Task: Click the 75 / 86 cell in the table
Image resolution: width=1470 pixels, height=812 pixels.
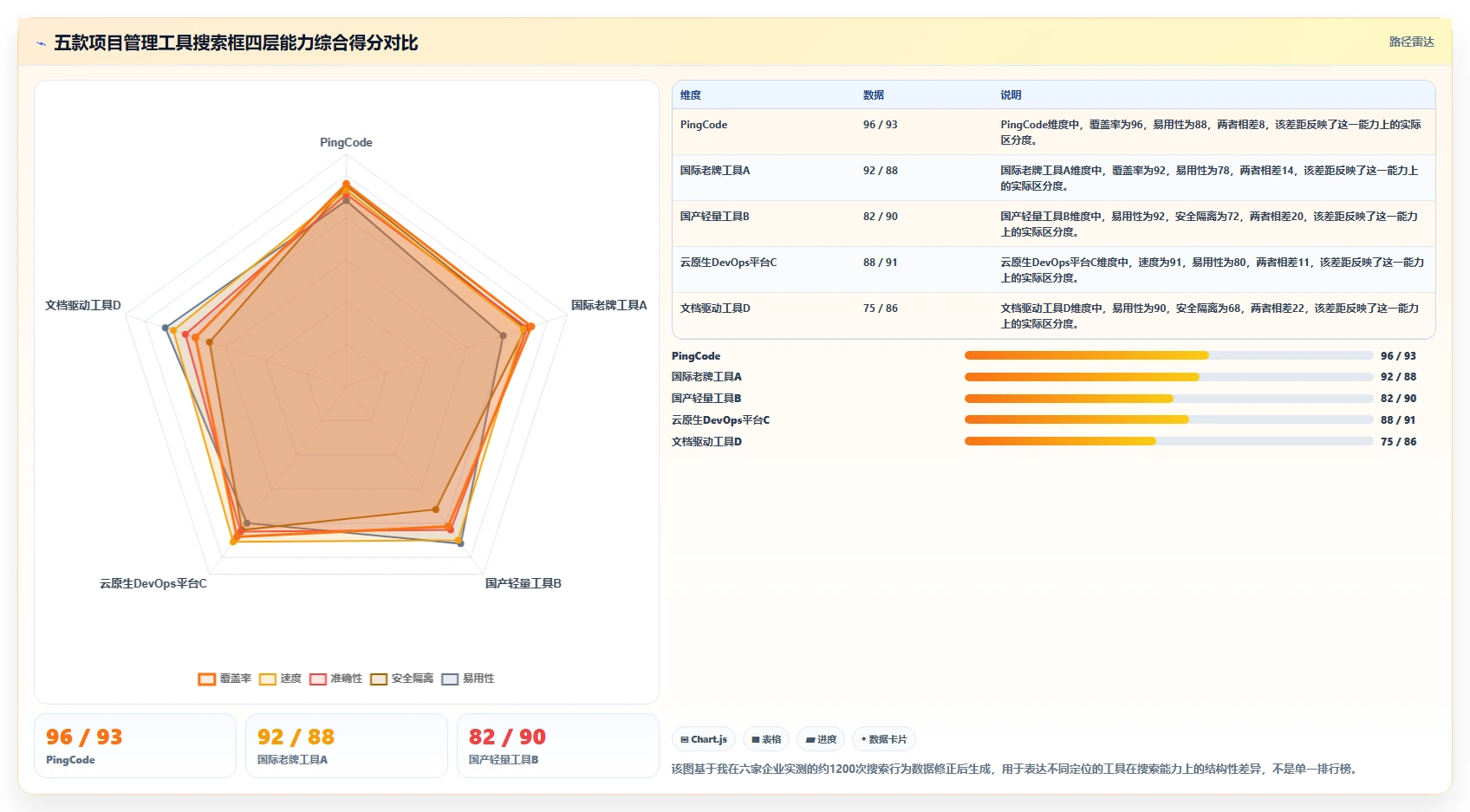Action: [x=881, y=309]
